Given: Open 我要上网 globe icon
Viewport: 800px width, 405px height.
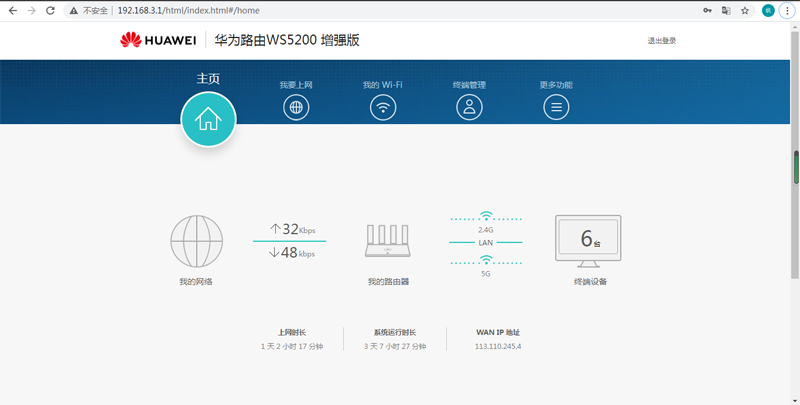Looking at the screenshot, I should pyautogui.click(x=296, y=107).
